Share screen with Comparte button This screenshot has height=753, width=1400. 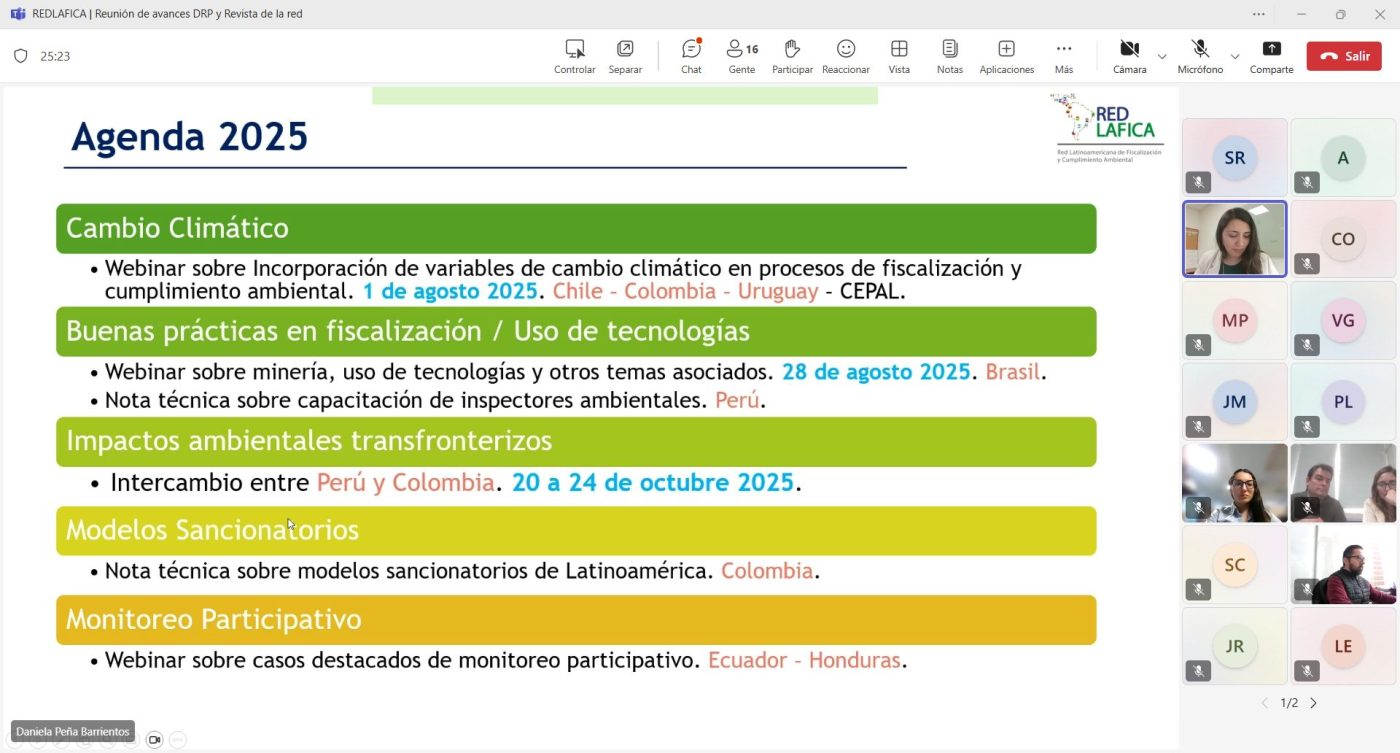pos(1271,56)
